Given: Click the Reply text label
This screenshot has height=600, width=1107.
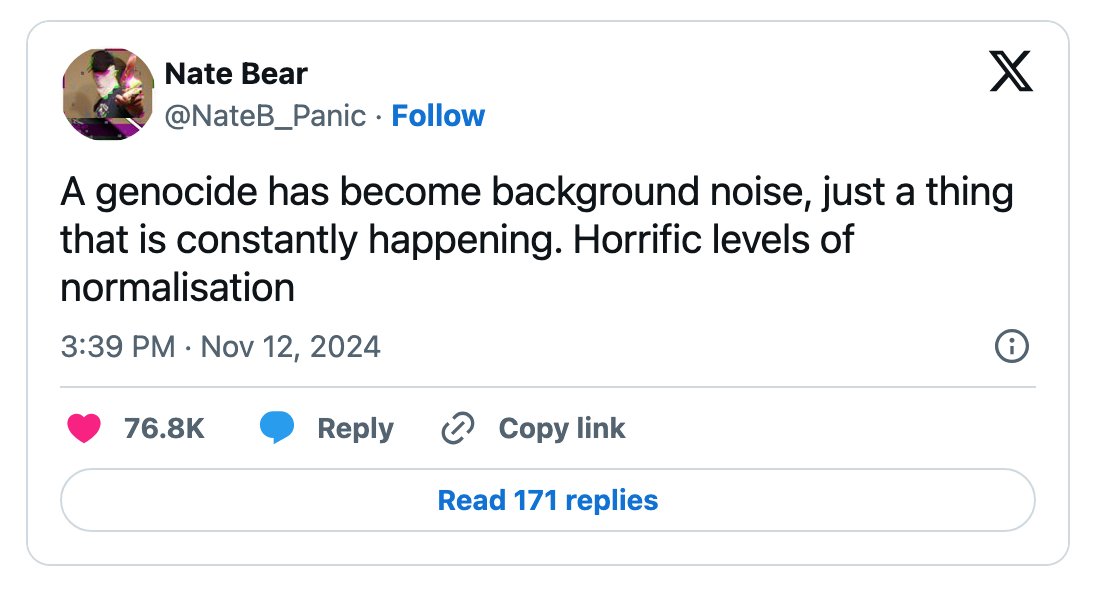Looking at the screenshot, I should (355, 428).
